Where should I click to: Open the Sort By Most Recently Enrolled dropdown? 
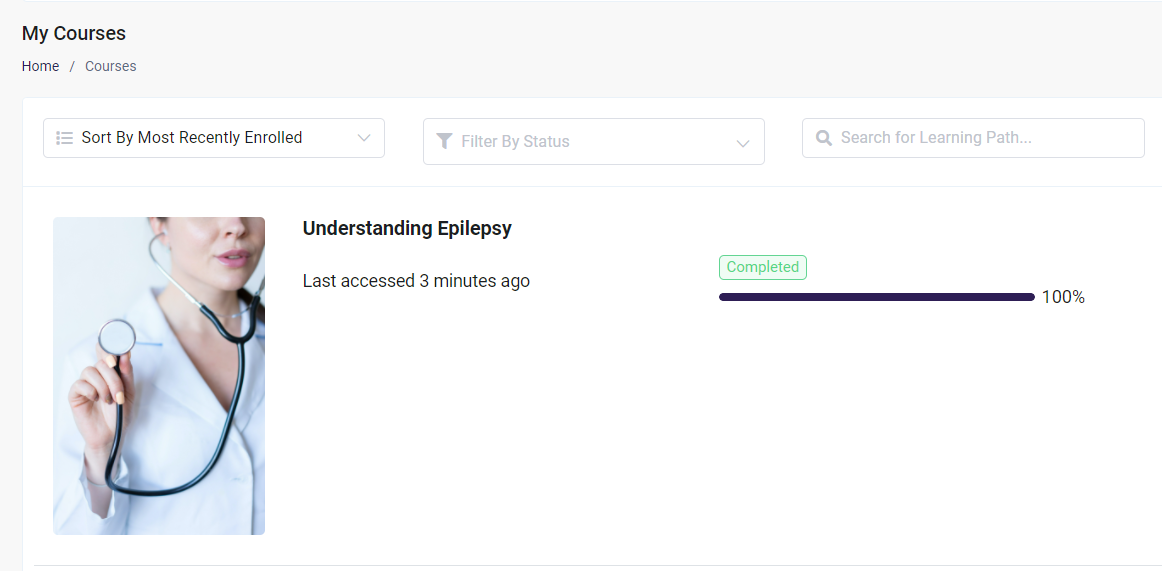(x=213, y=138)
